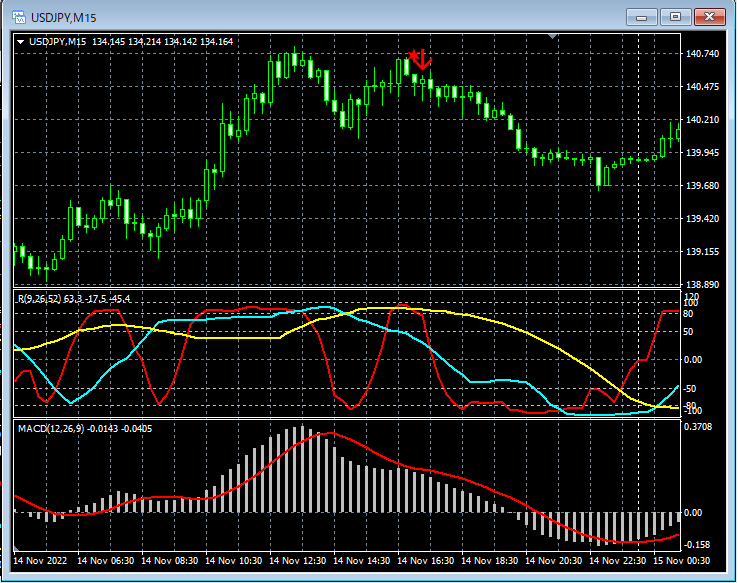Click price level 140.475 on scale
Screen dimensions: 738x583
coord(702,87)
